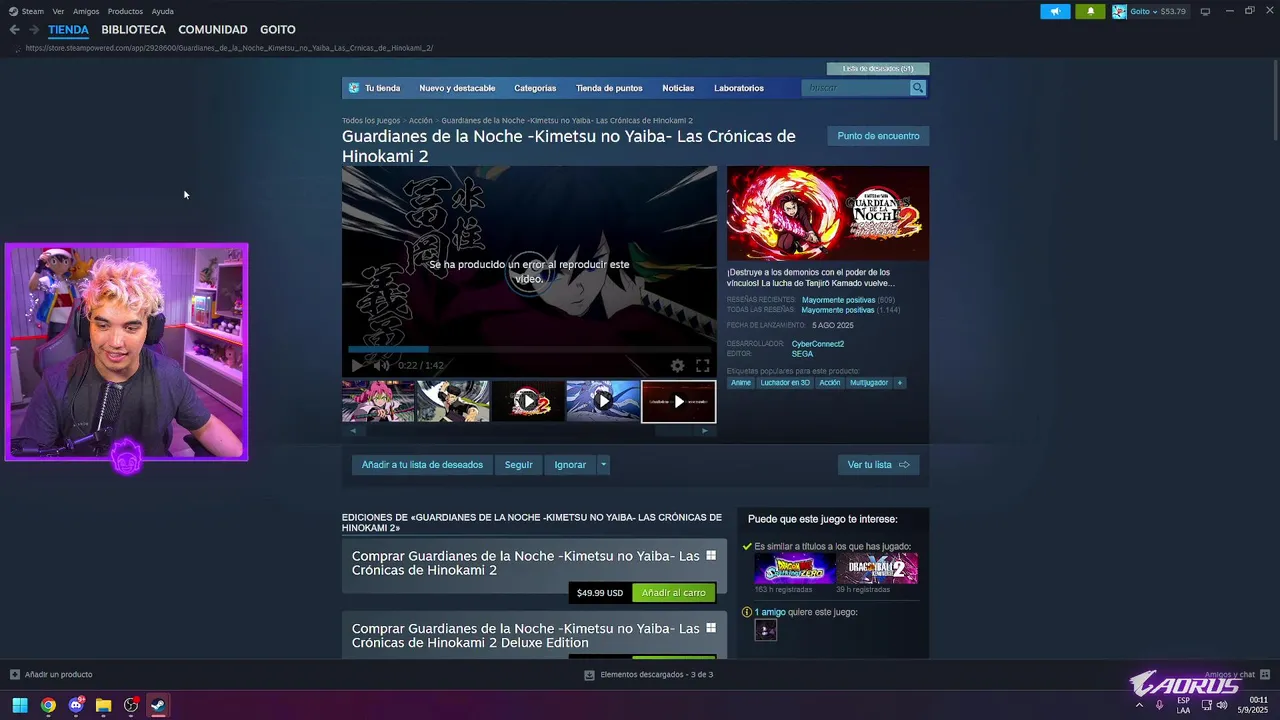Open the Categorías menu
This screenshot has width=1280, height=720.
click(x=535, y=88)
